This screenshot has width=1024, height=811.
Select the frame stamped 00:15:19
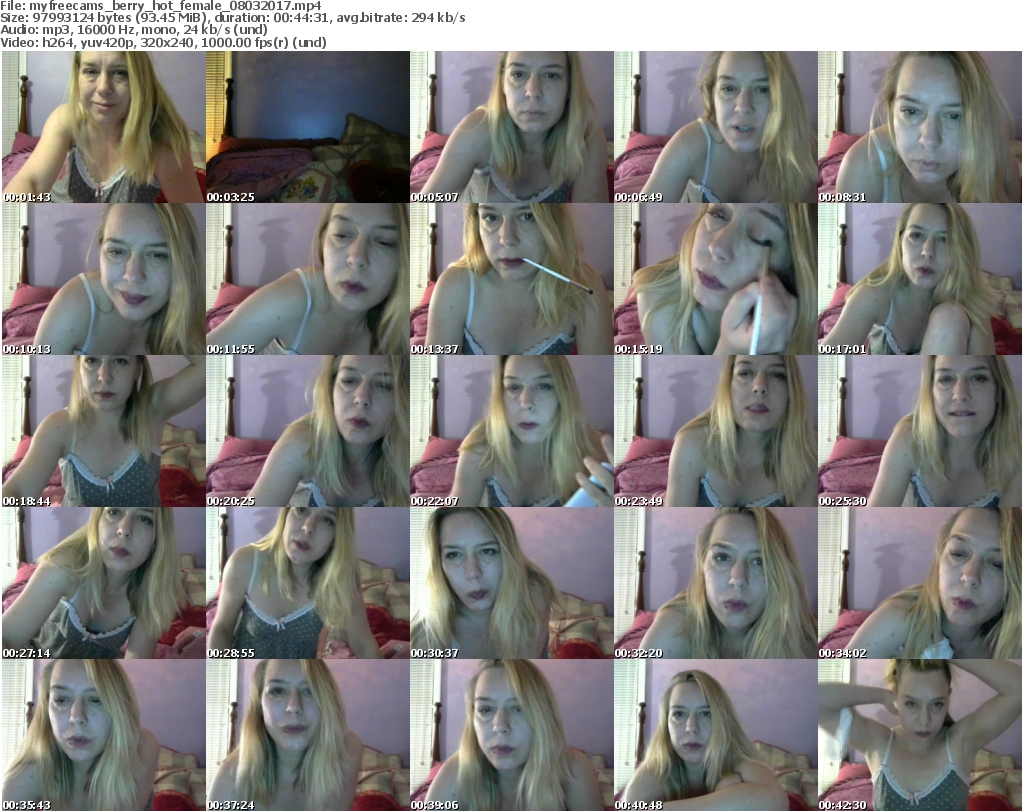pyautogui.click(x=715, y=279)
